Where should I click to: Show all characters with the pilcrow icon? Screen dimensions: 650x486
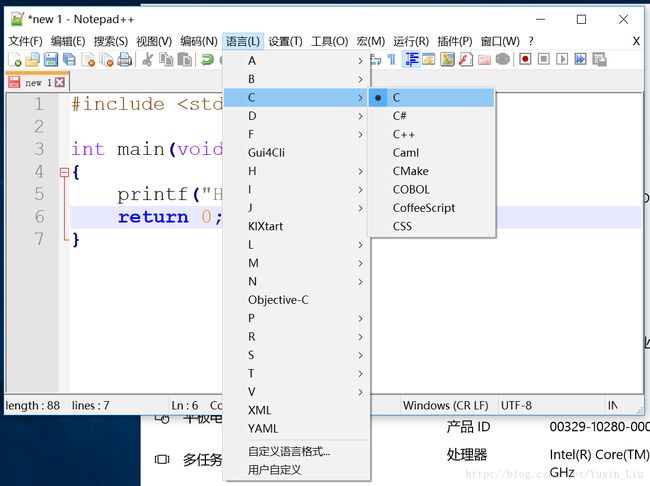tap(391, 60)
